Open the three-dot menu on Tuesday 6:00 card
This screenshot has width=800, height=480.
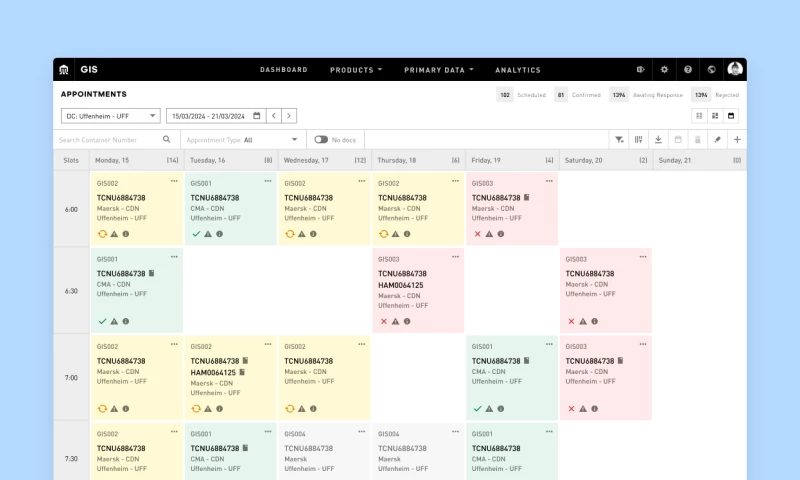tap(268, 181)
